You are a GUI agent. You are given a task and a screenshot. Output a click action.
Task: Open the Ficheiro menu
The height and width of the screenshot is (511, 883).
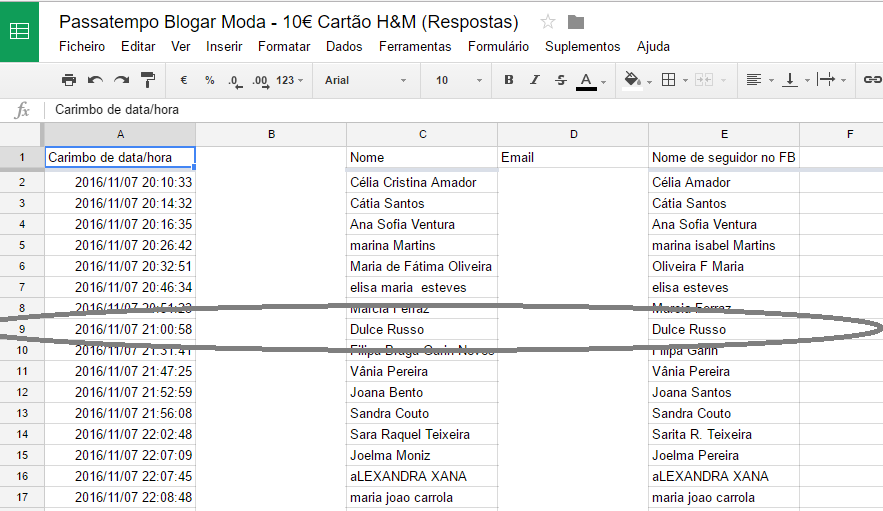tap(82, 47)
